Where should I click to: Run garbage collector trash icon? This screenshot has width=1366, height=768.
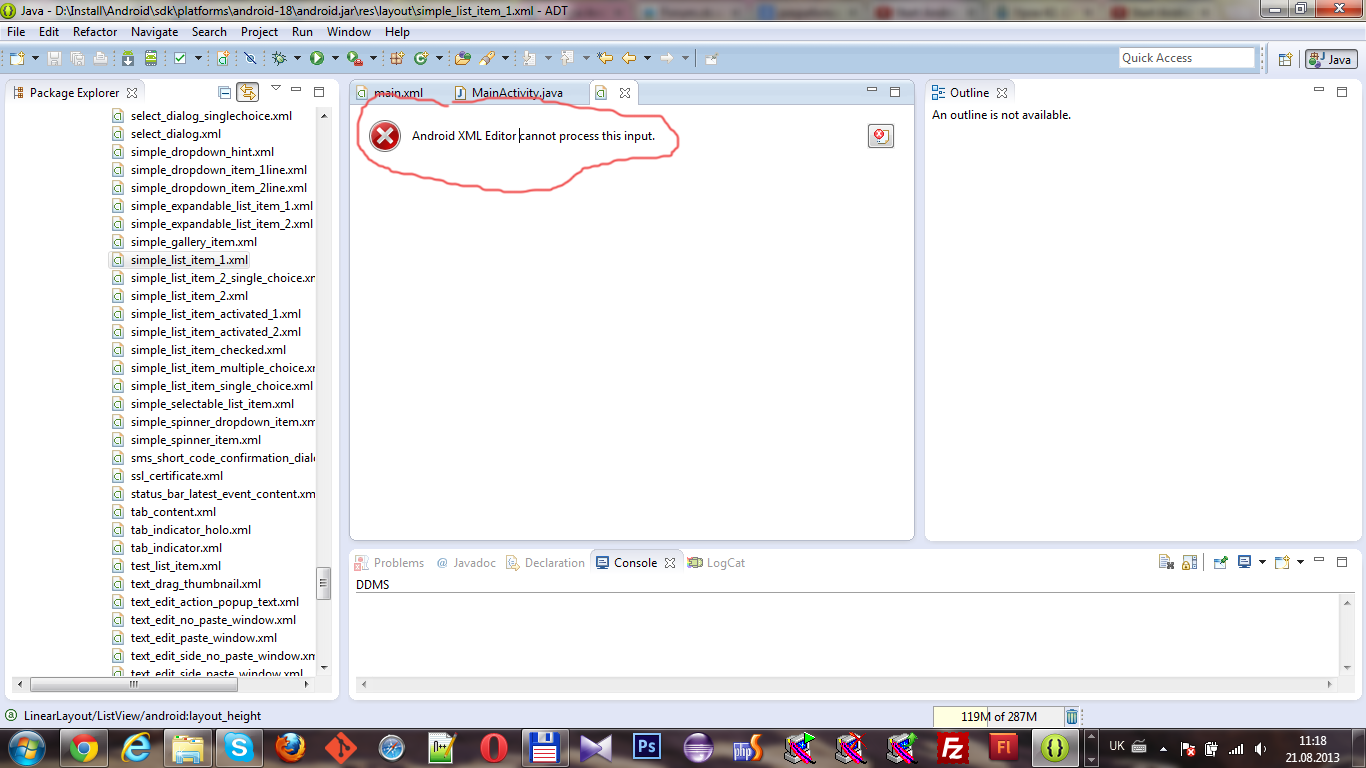1072,716
